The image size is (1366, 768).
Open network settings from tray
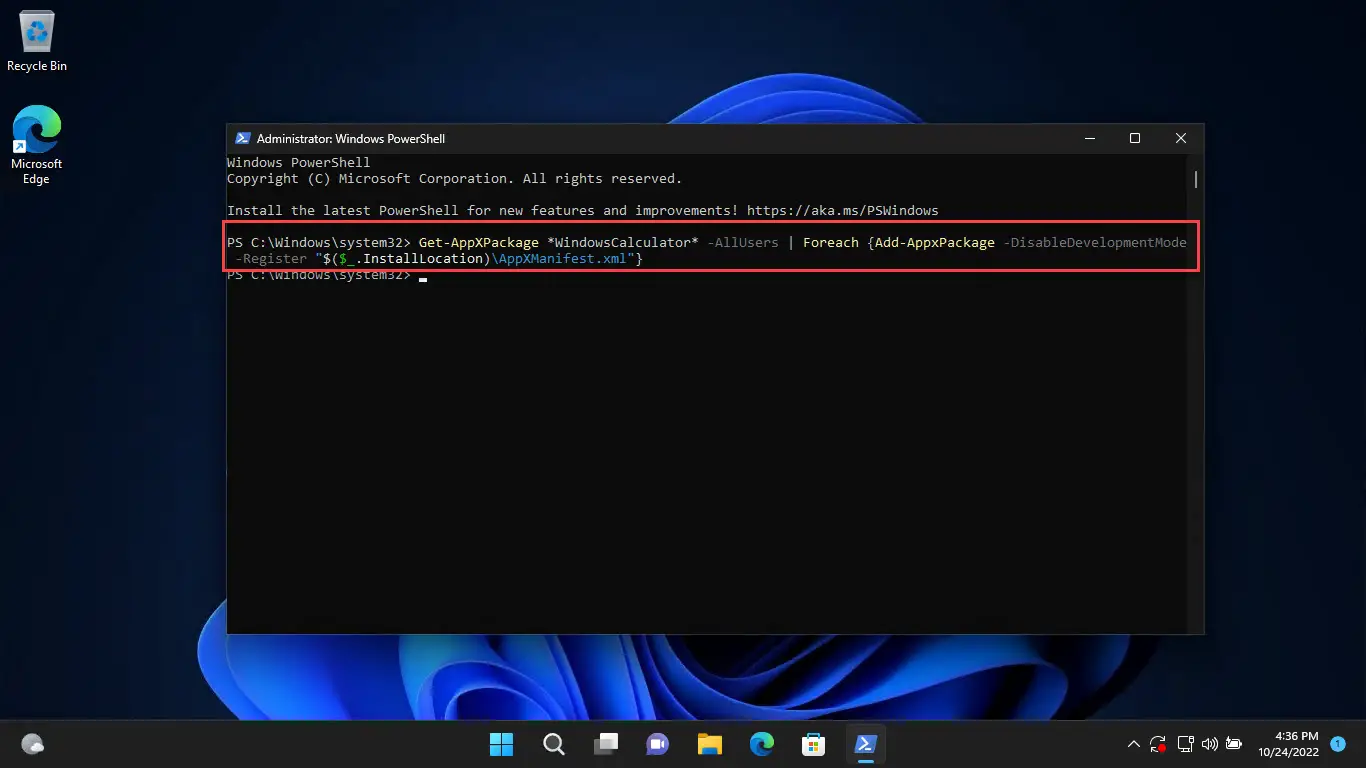tap(1185, 744)
